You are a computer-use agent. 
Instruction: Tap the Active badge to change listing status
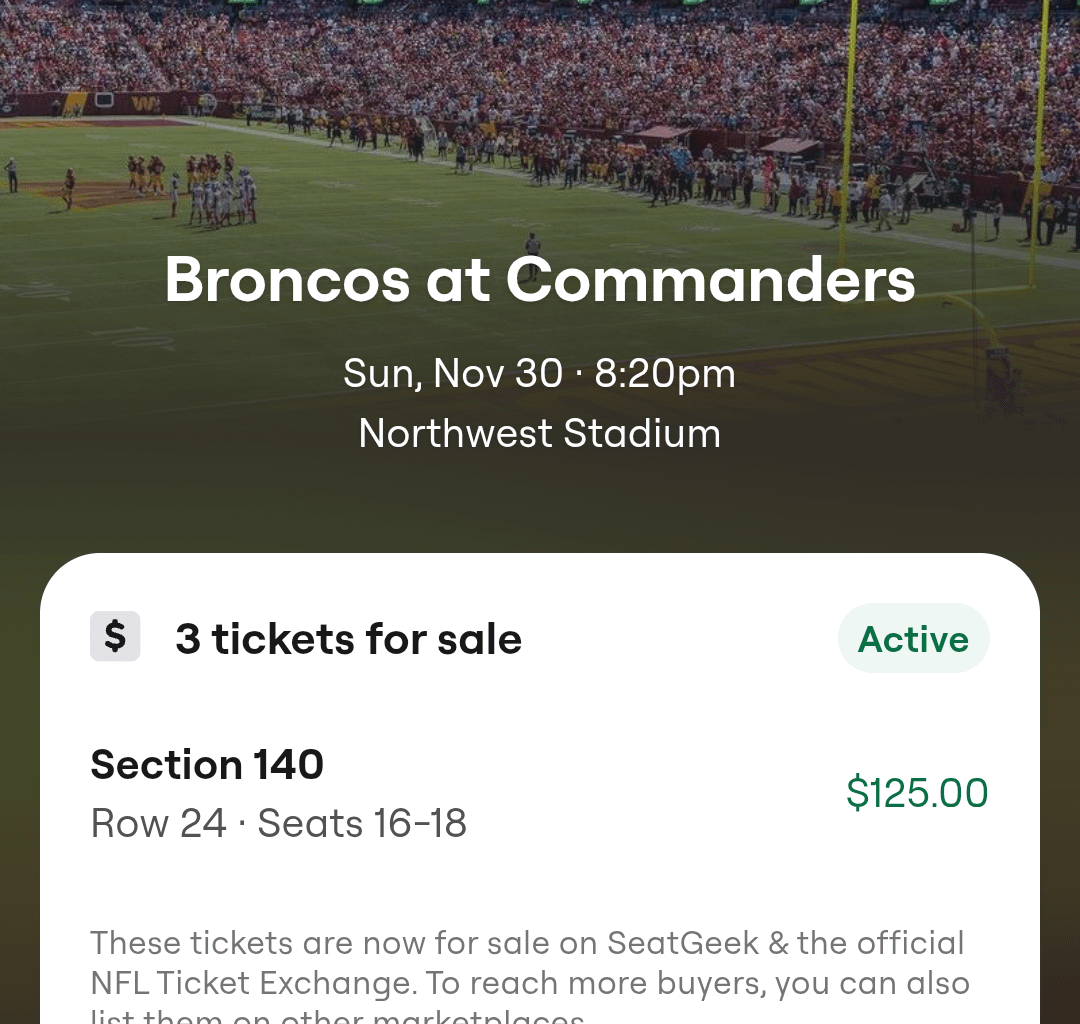pyautogui.click(x=913, y=637)
